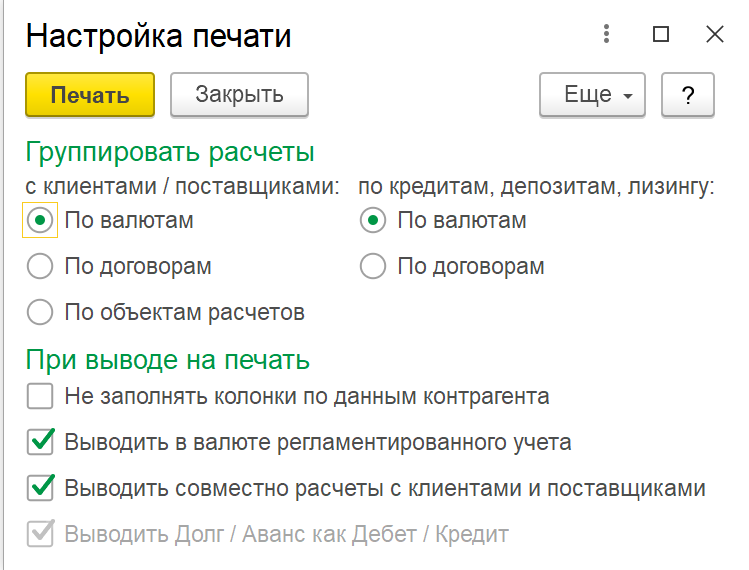Maximize the Настройка печати window
749x570 pixels.
[660, 35]
